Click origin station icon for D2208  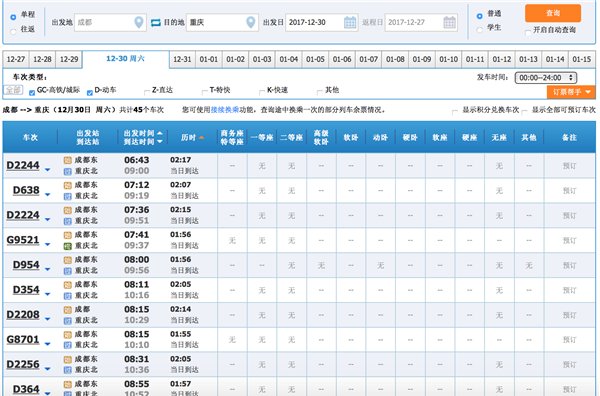coord(68,310)
